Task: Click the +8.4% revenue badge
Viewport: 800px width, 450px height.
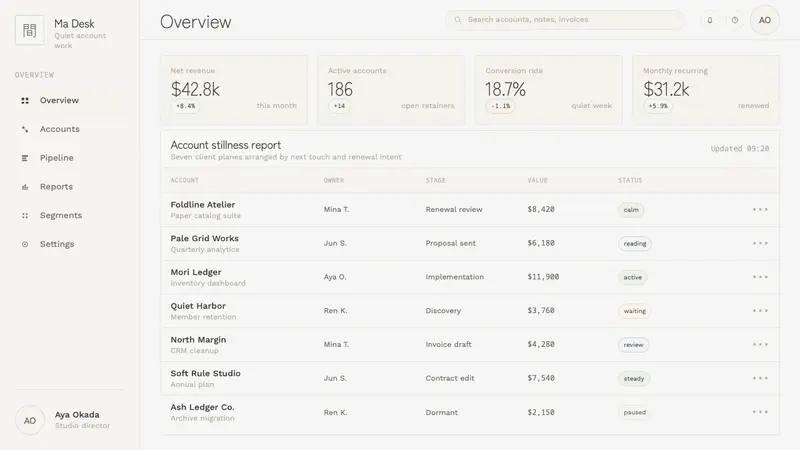Action: (186, 106)
